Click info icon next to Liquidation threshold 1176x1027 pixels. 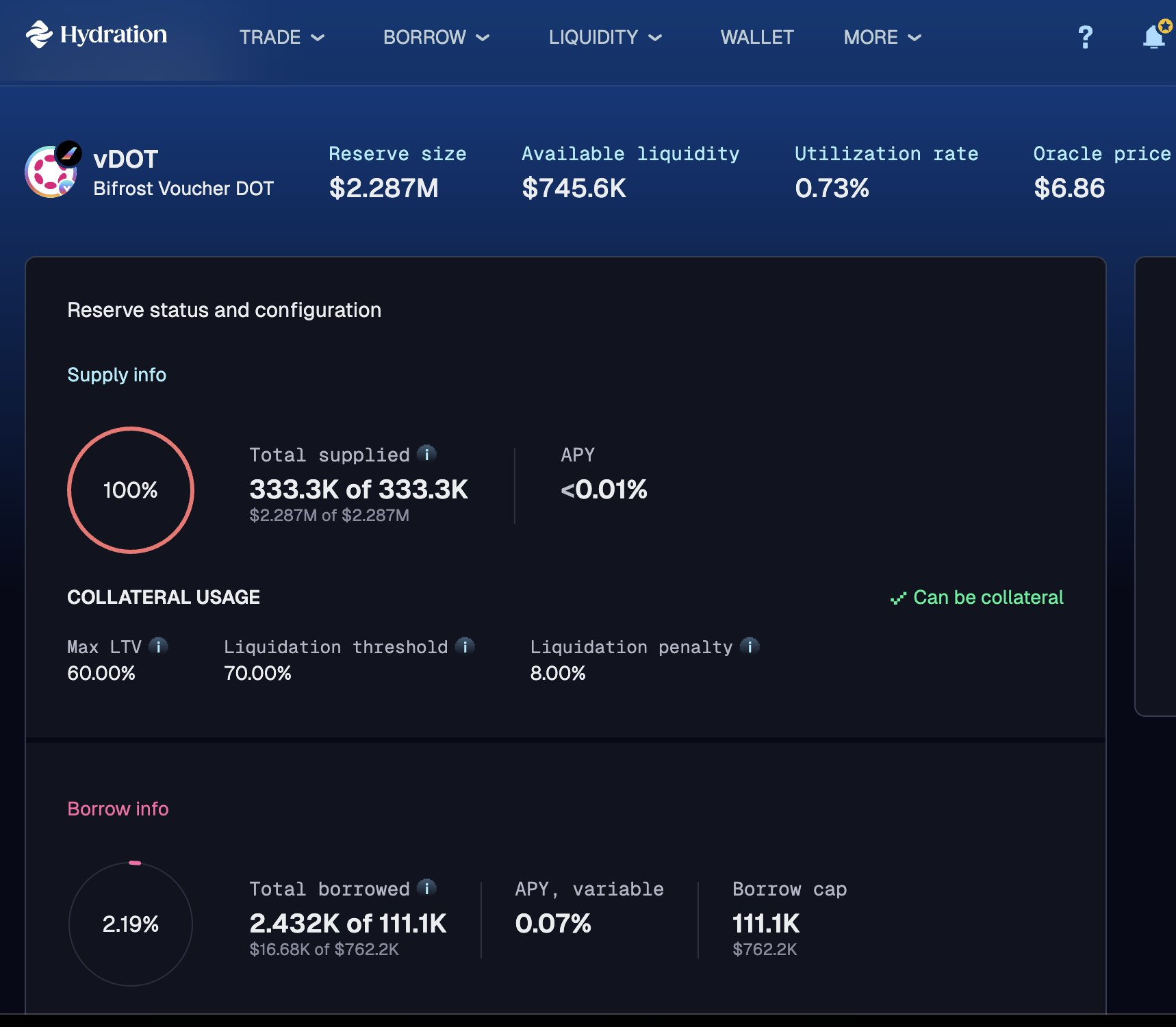pyautogui.click(x=465, y=646)
